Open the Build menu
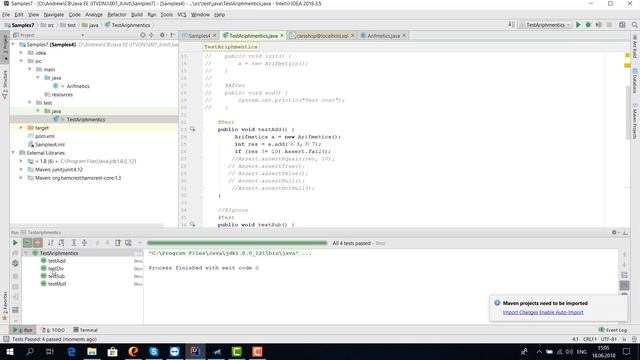 pos(137,14)
